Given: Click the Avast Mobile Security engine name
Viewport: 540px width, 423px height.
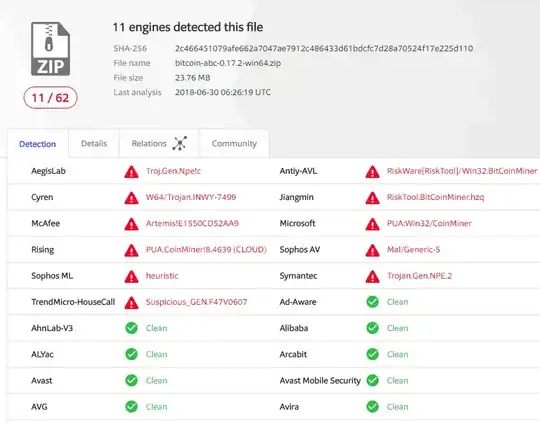Looking at the screenshot, I should [x=320, y=380].
